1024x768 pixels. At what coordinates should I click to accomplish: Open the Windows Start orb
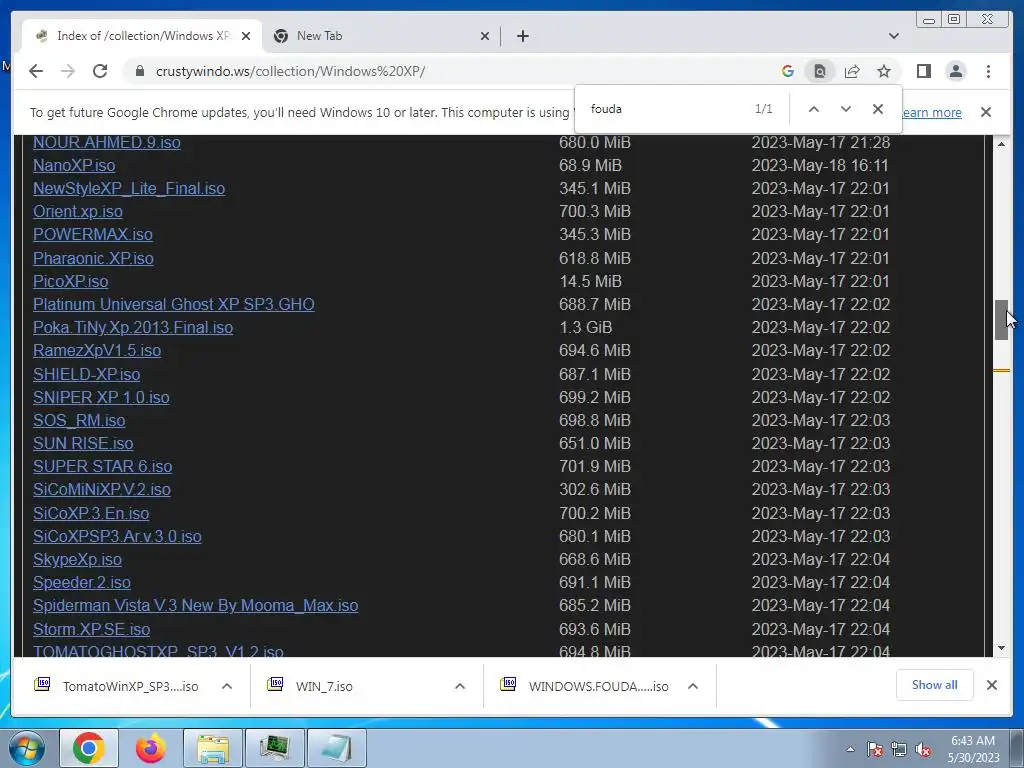coord(26,748)
